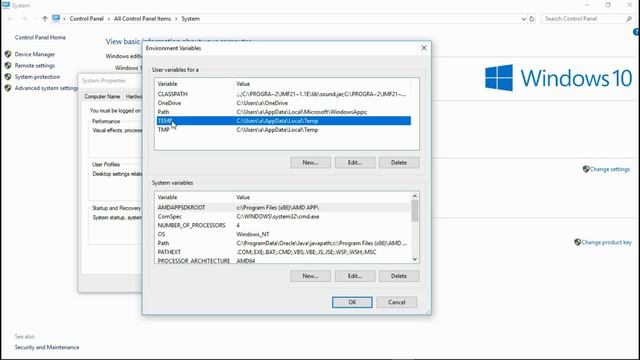Open System protection link

37,77
